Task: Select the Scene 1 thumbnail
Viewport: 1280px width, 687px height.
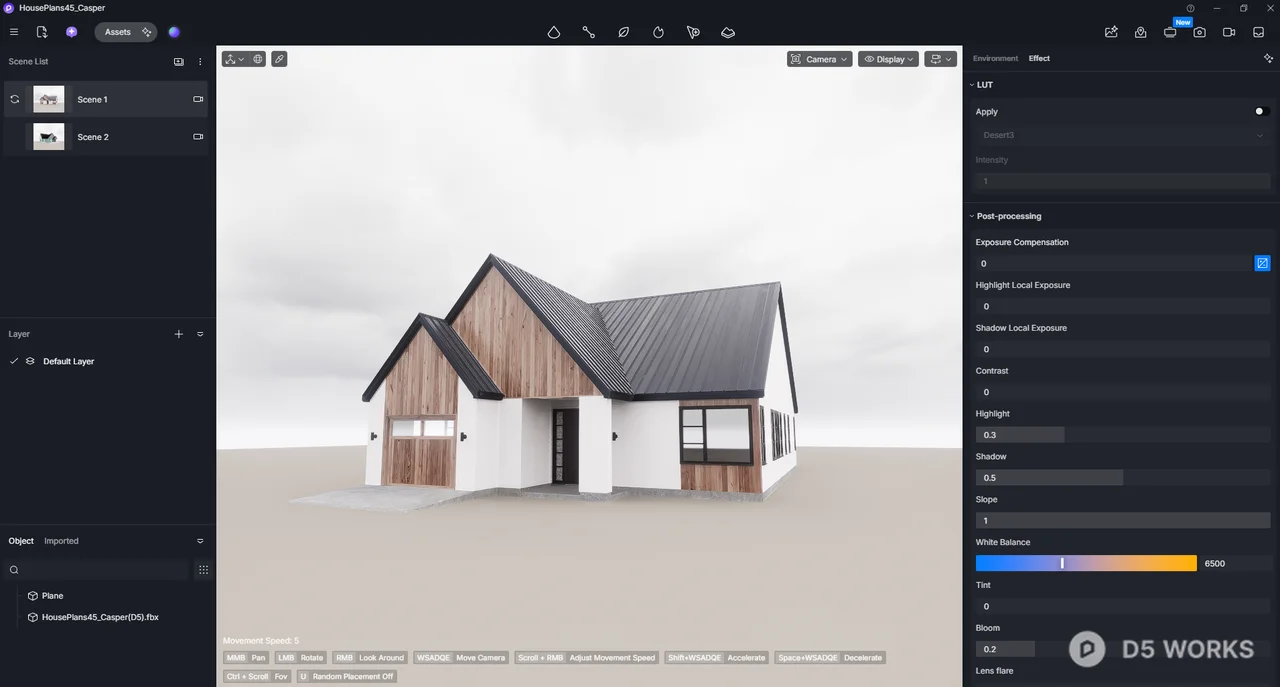Action: pos(49,99)
